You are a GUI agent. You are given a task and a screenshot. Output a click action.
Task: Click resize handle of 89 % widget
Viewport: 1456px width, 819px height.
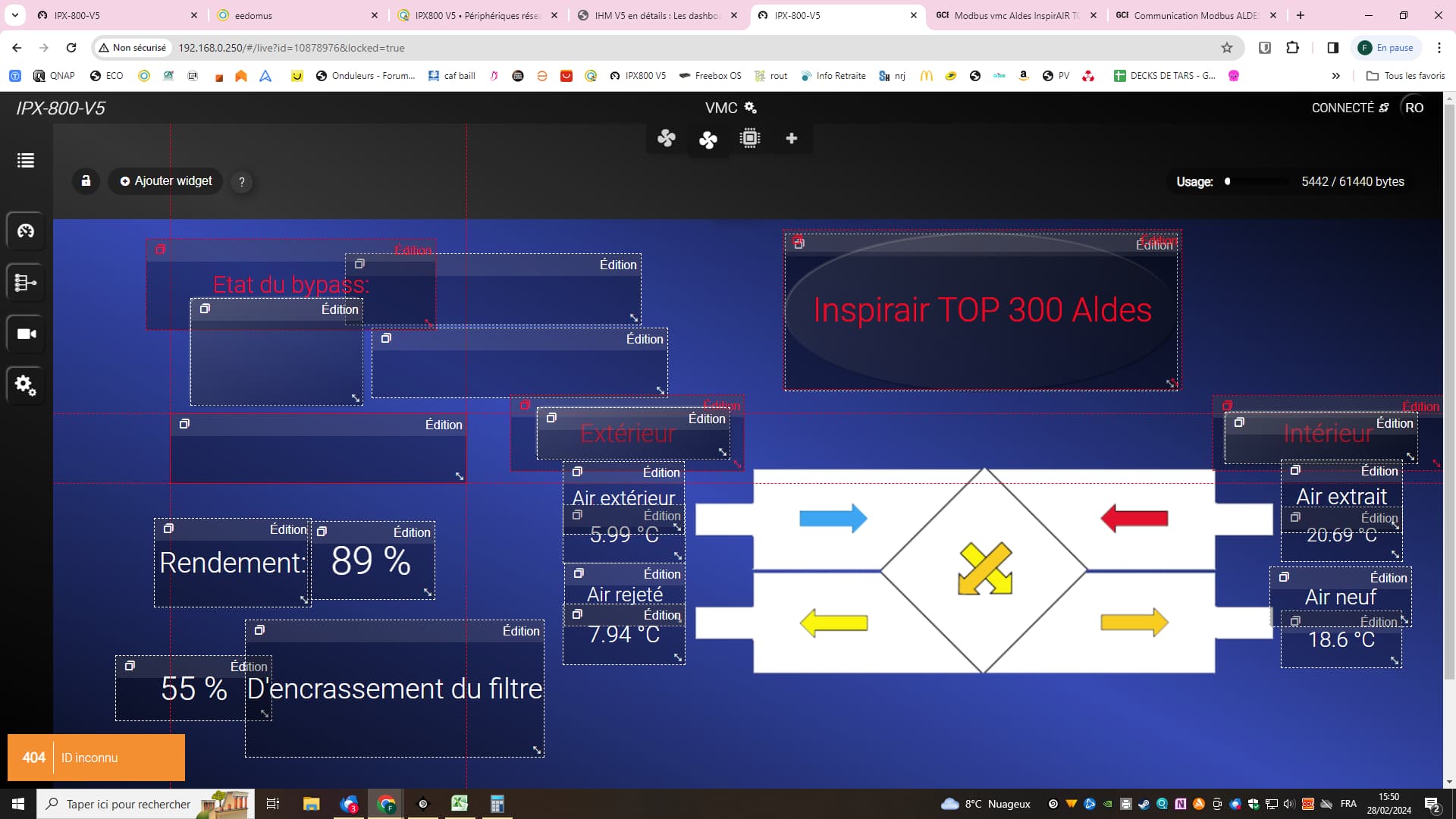point(428,592)
